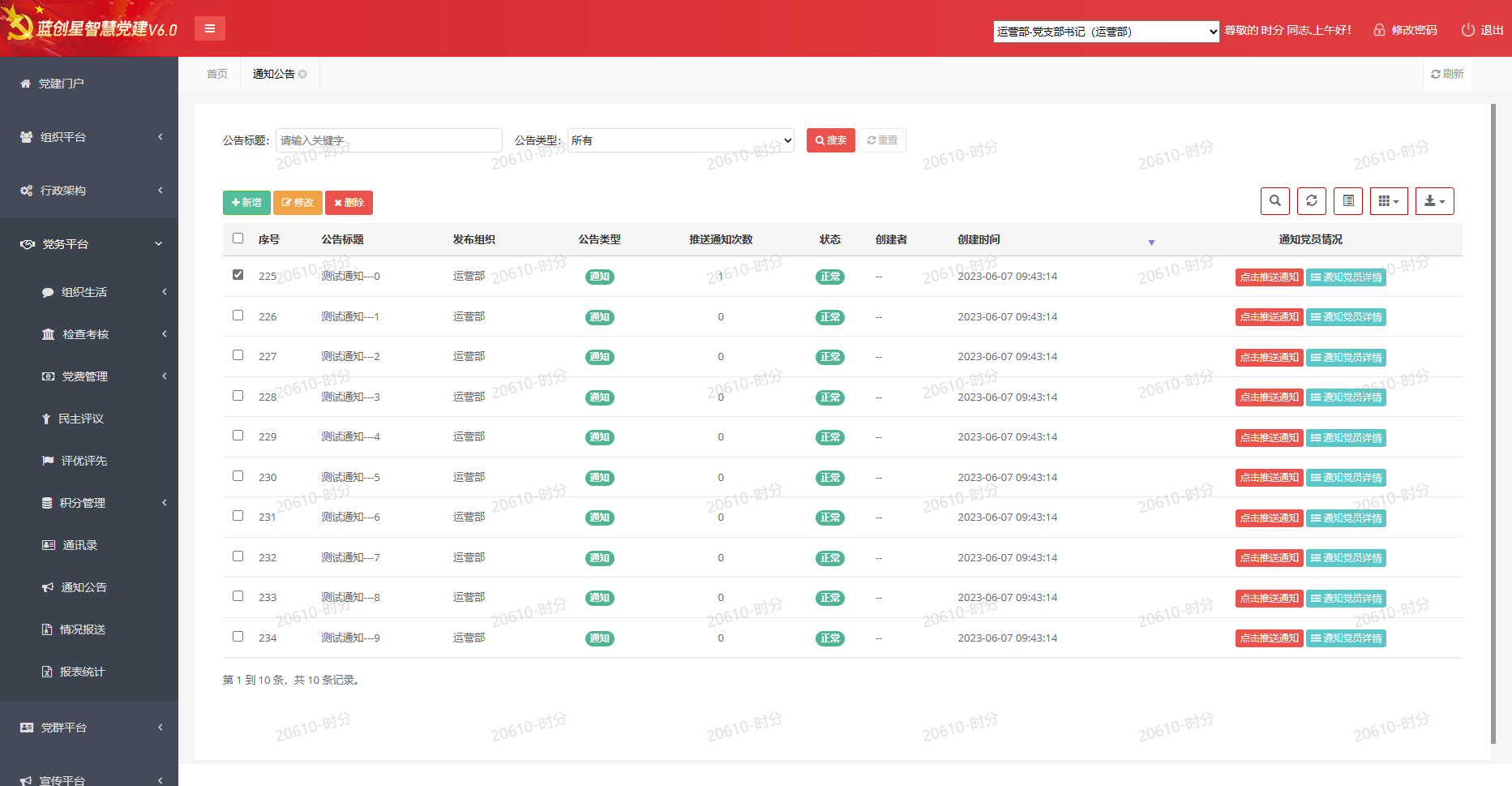Click 党务平台 handshake icon in sidebar
The width and height of the screenshot is (1512, 786).
(28, 244)
